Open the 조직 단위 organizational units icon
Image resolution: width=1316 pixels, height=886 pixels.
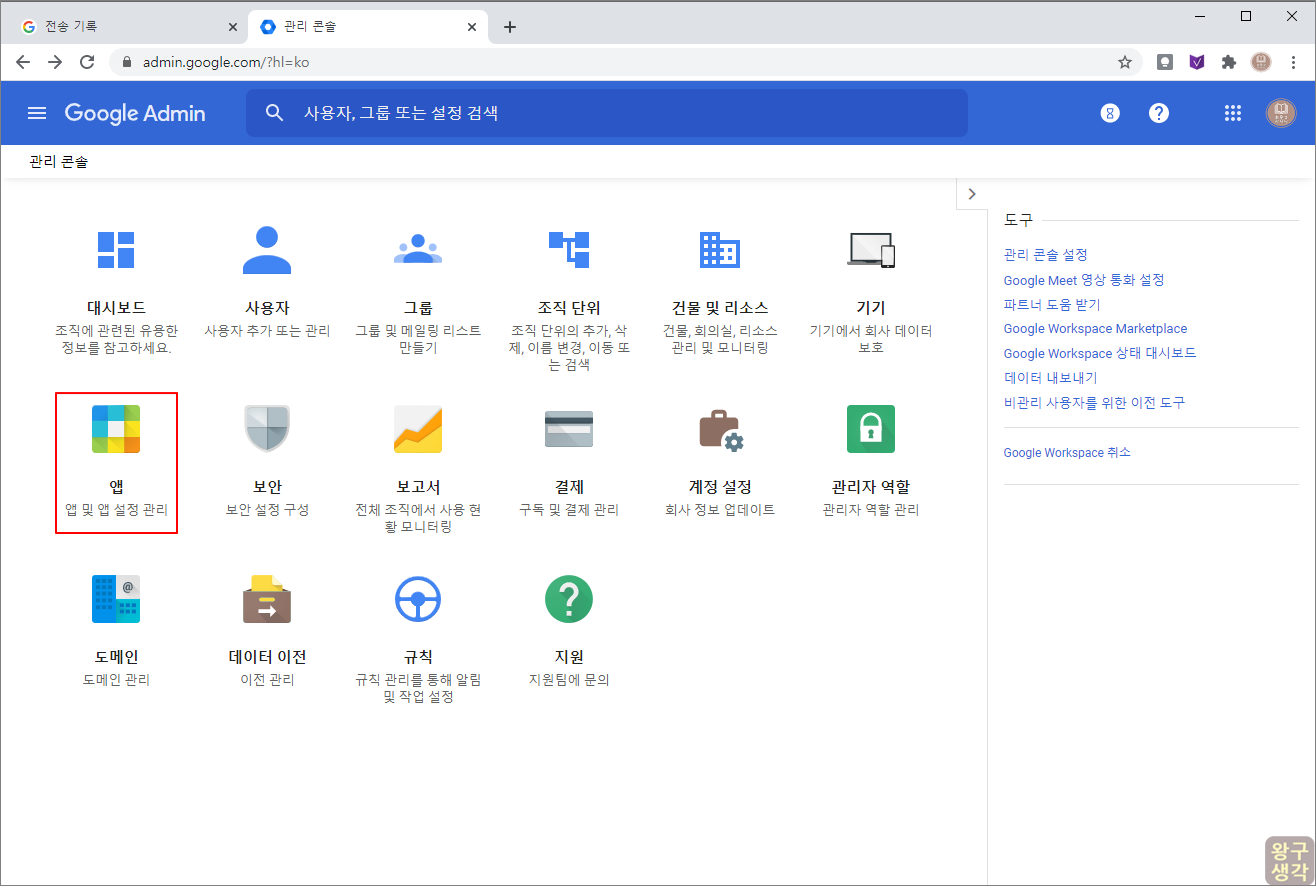click(569, 250)
